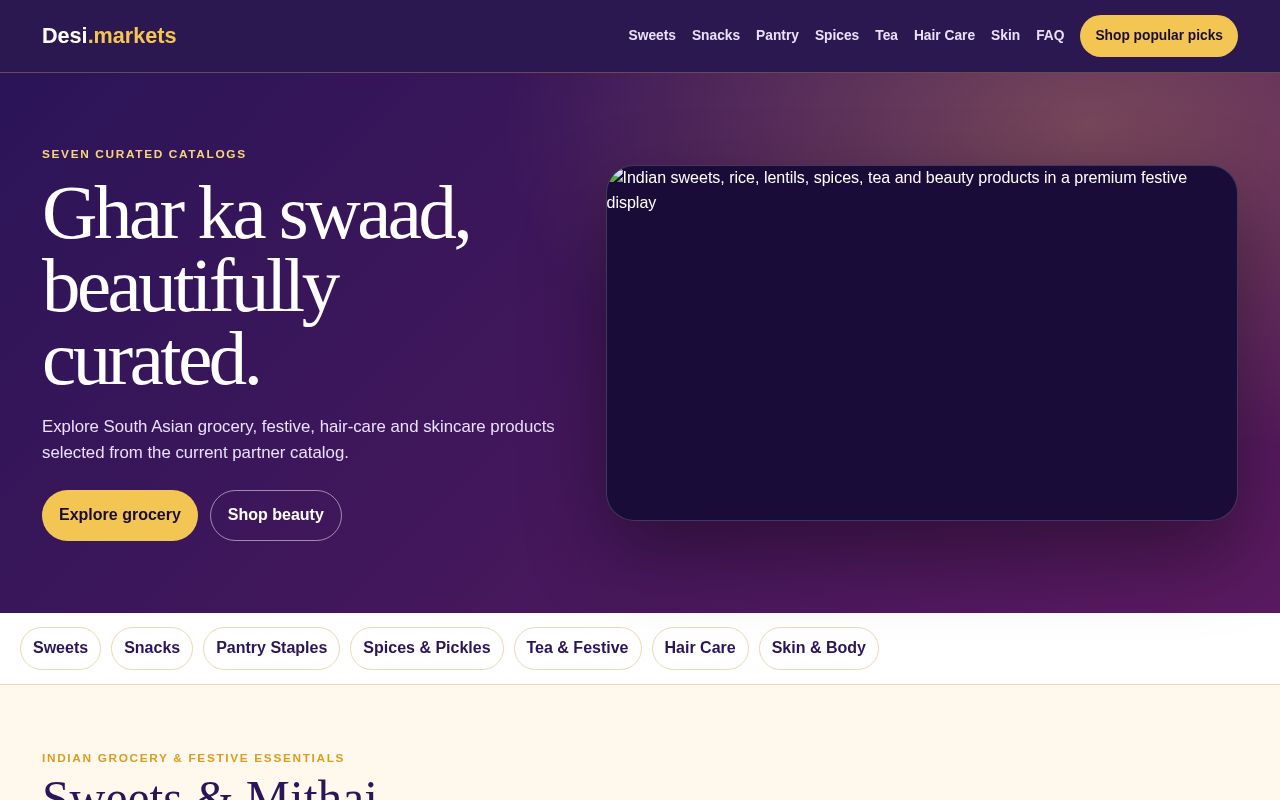This screenshot has height=800, width=1280.
Task: Click the 'Seven curated catalogs' text
Action: [144, 154]
